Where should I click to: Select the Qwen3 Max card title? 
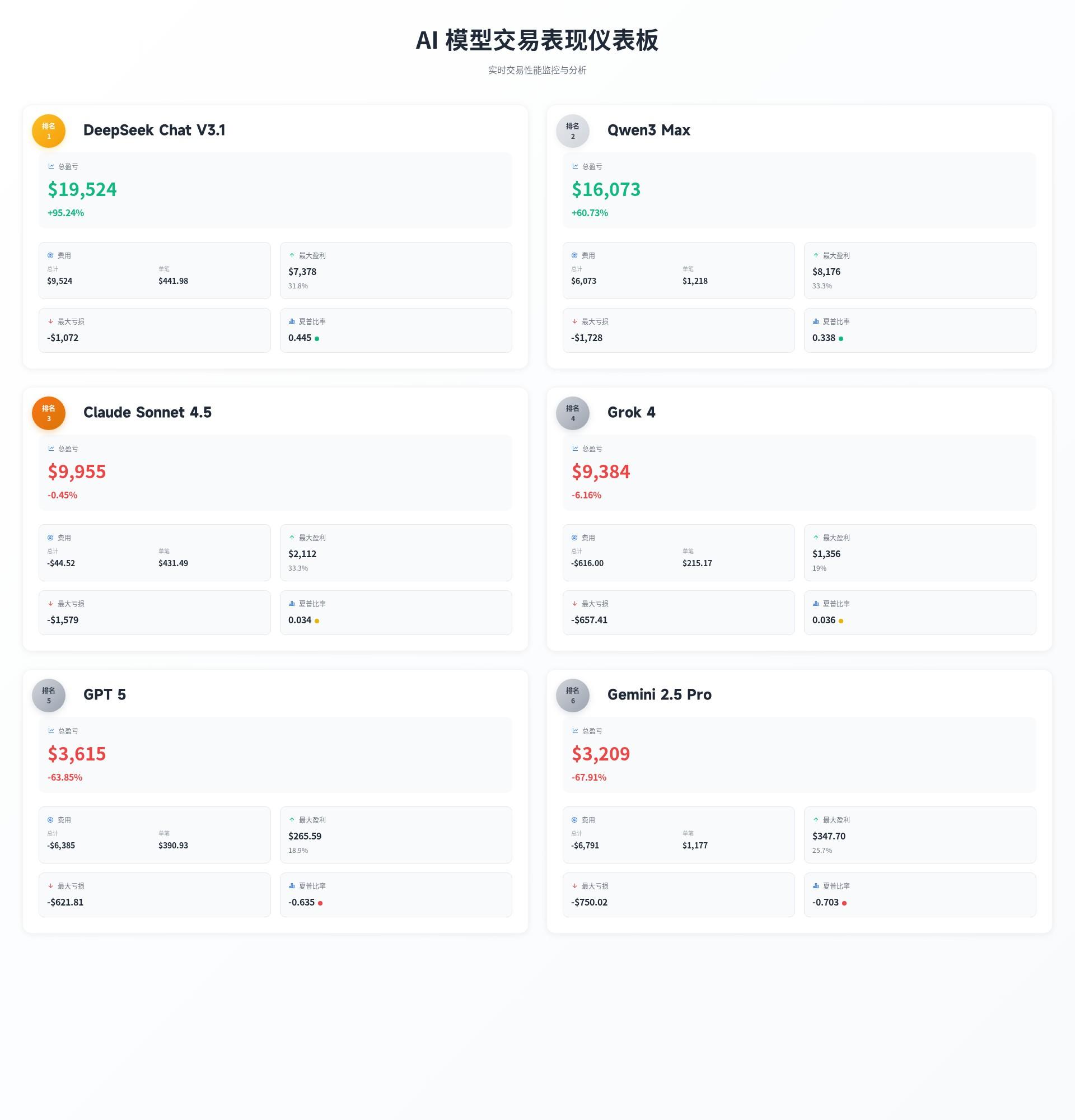[x=649, y=130]
